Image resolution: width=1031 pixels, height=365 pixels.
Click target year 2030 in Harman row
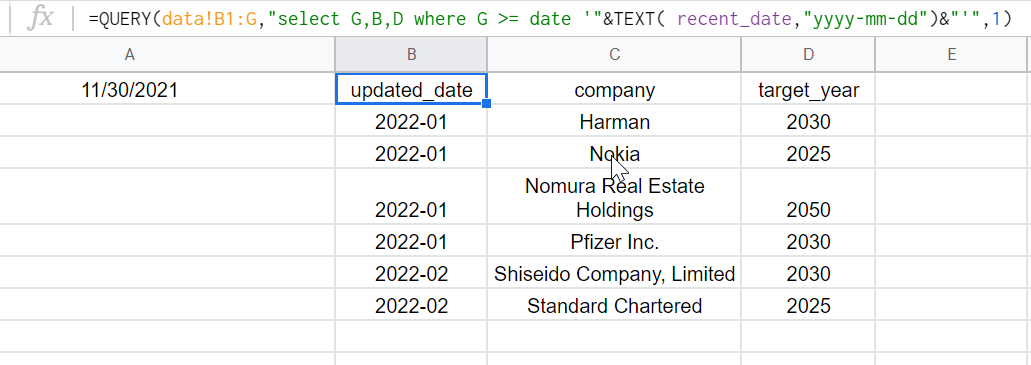(x=808, y=121)
